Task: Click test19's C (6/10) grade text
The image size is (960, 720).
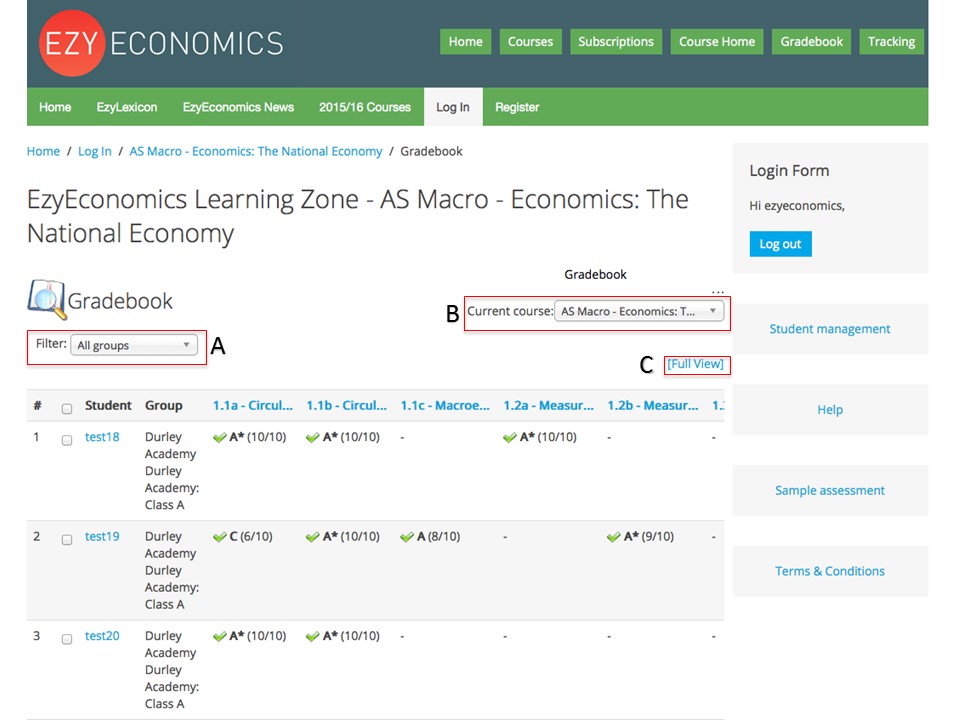Action: [x=251, y=536]
